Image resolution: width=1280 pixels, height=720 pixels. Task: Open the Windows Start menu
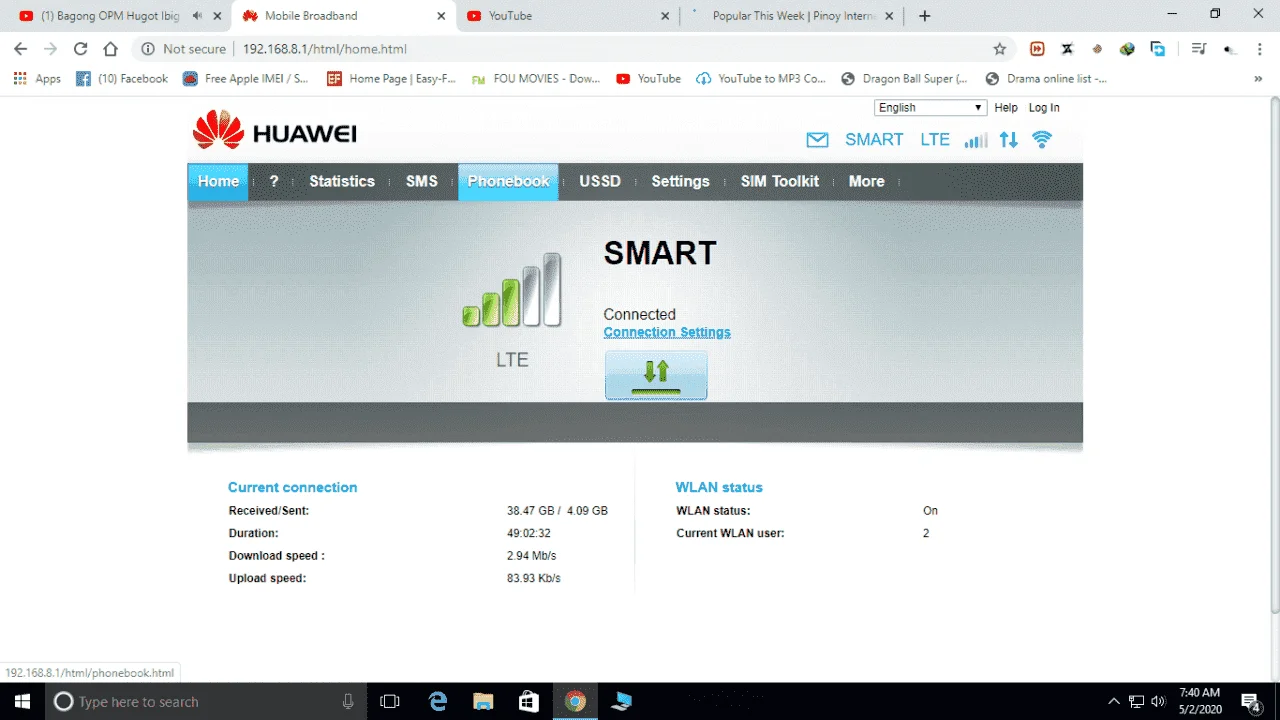[x=21, y=701]
